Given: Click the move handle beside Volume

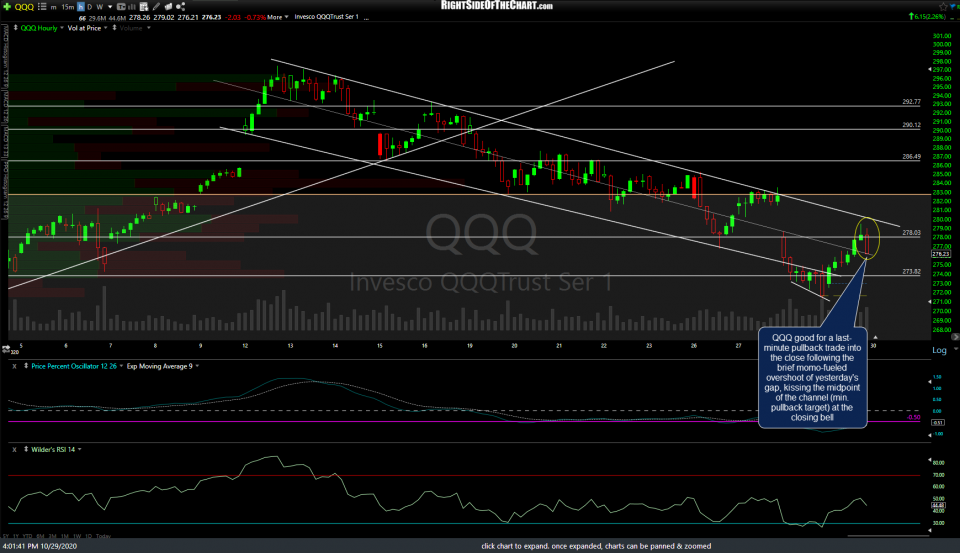Looking at the screenshot, I should coord(114,28).
